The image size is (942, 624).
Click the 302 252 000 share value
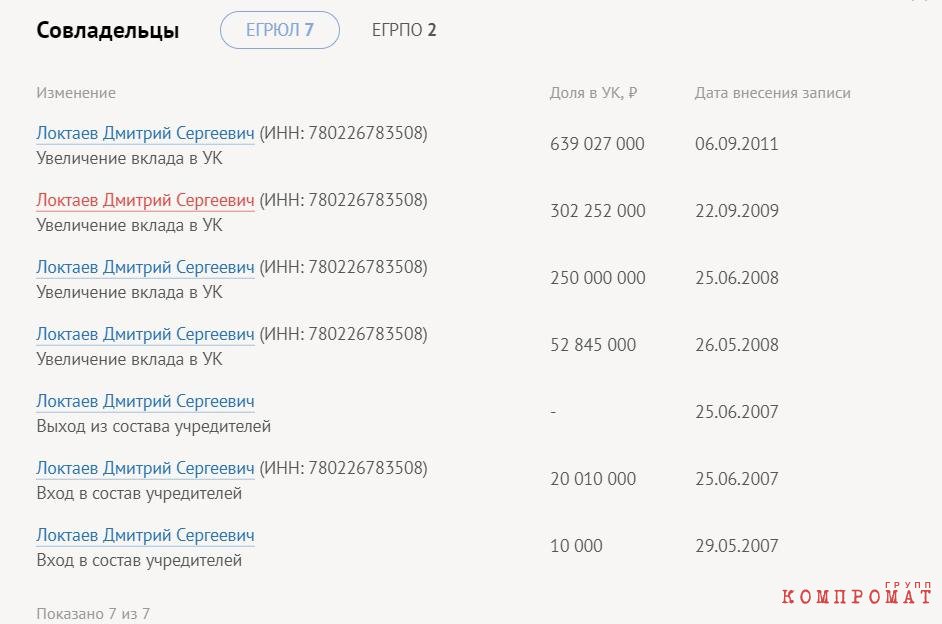598,211
